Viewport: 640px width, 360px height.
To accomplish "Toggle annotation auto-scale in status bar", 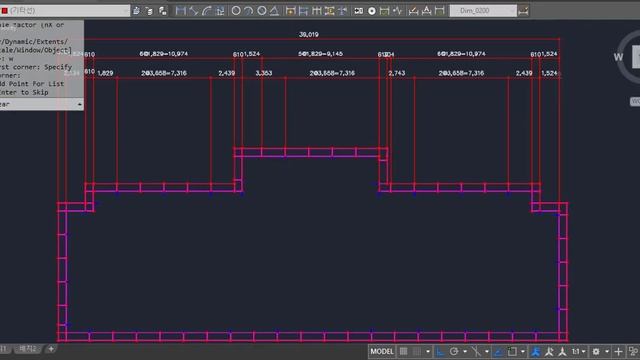I will [549, 351].
